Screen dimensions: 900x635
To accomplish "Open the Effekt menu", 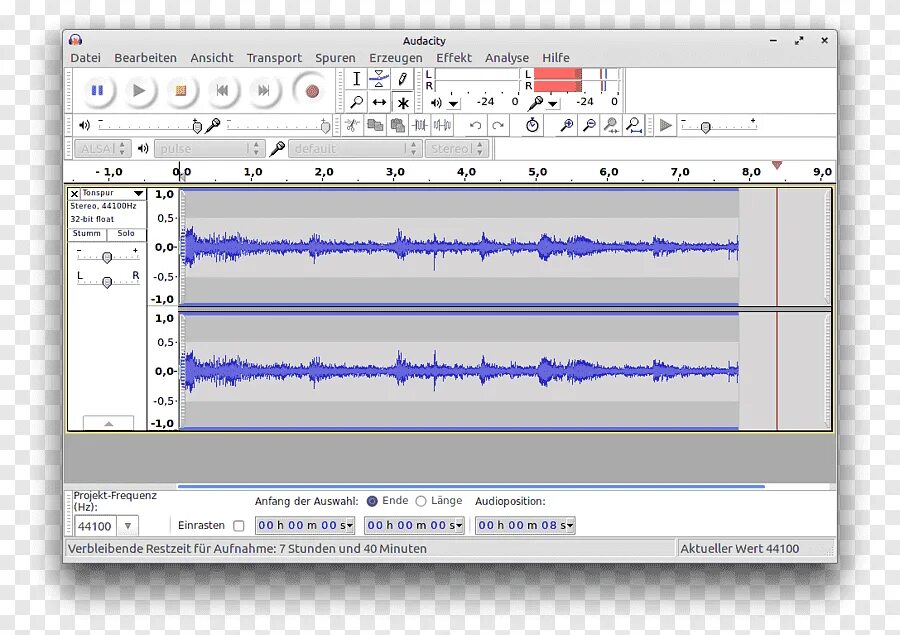I will click(453, 57).
